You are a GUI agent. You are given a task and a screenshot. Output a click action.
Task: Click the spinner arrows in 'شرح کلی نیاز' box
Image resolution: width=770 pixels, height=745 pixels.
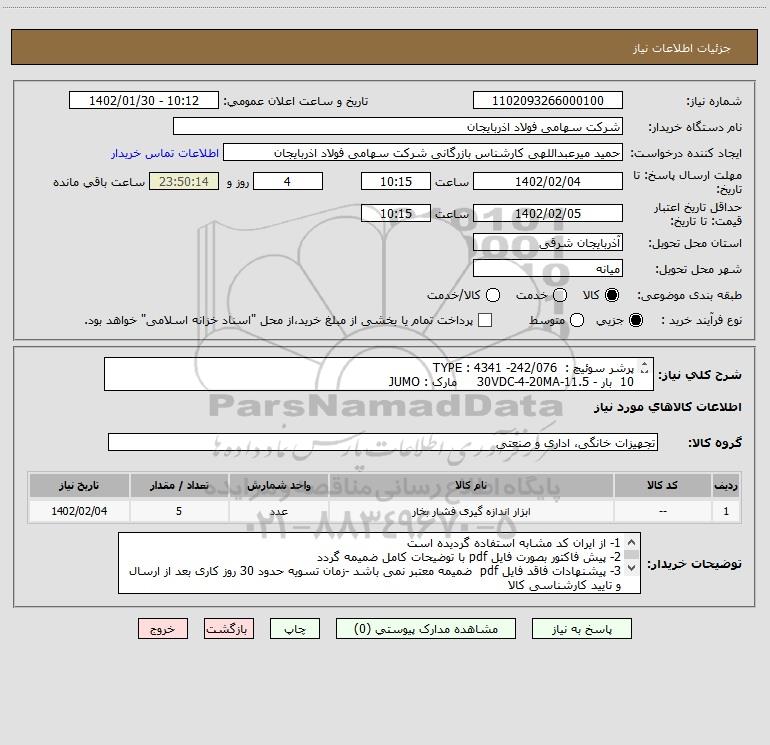645,367
